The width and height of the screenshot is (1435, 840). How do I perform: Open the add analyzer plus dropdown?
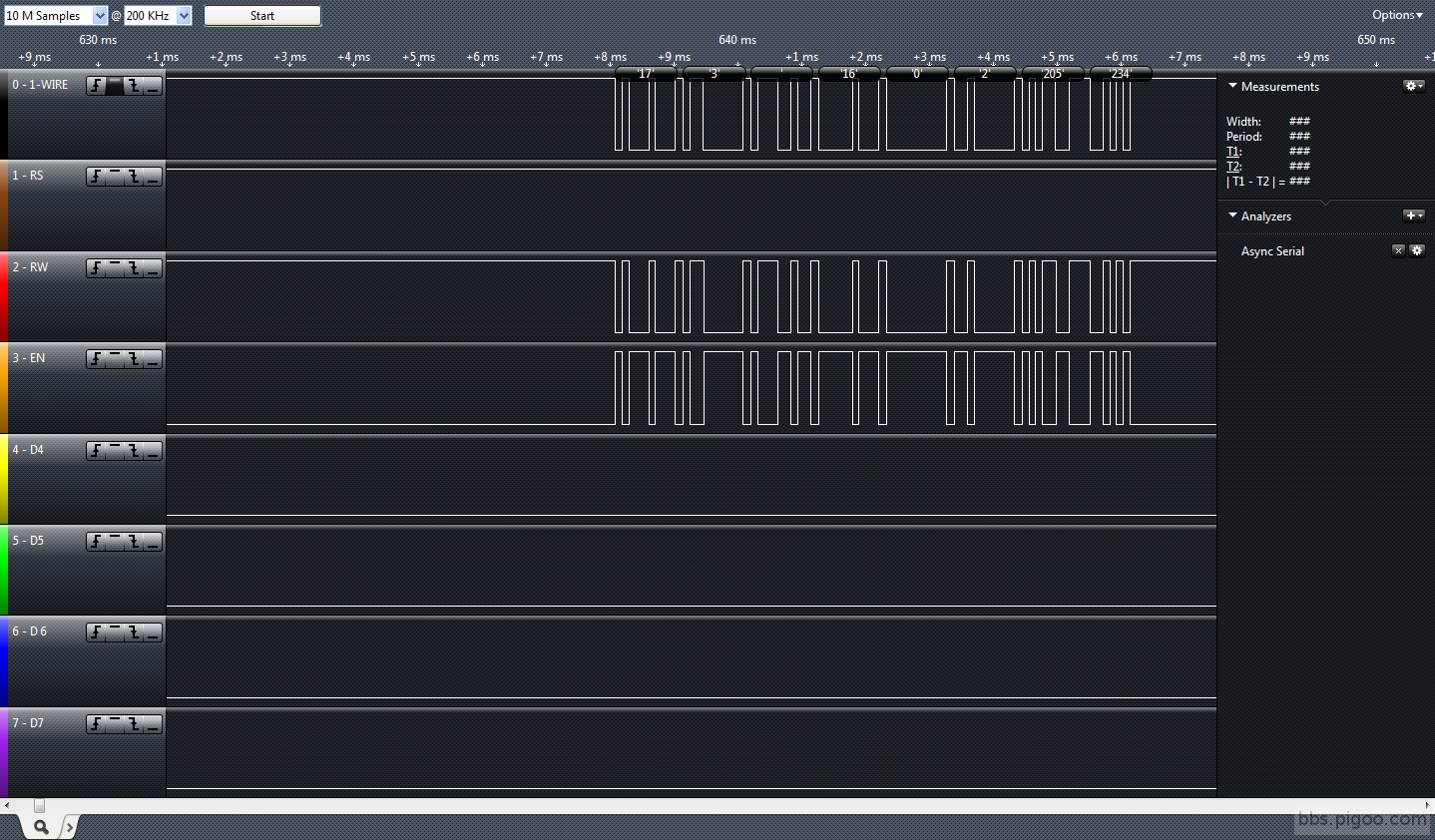click(x=1414, y=216)
